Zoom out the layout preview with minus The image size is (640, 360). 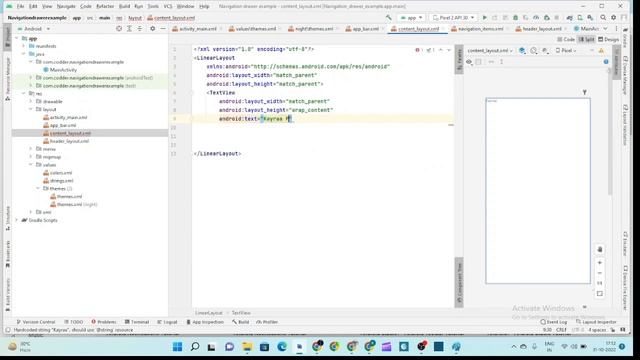(600, 273)
